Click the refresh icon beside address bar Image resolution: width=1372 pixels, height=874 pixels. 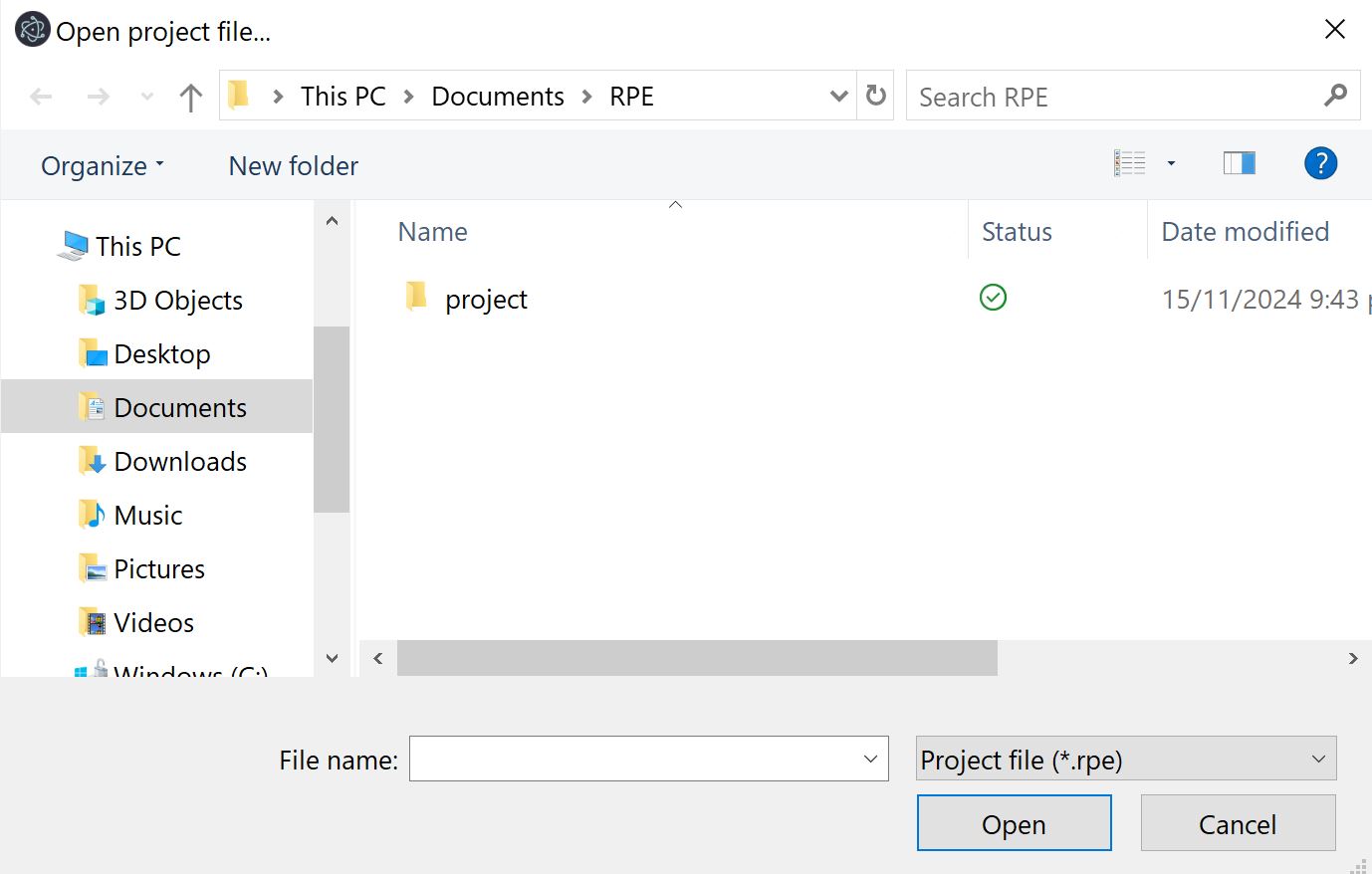876,96
